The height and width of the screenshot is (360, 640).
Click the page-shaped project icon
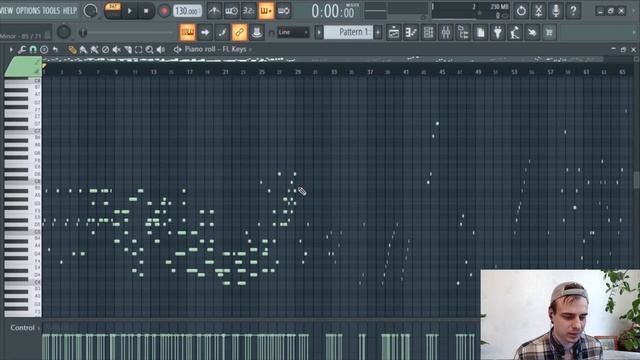(x=480, y=32)
